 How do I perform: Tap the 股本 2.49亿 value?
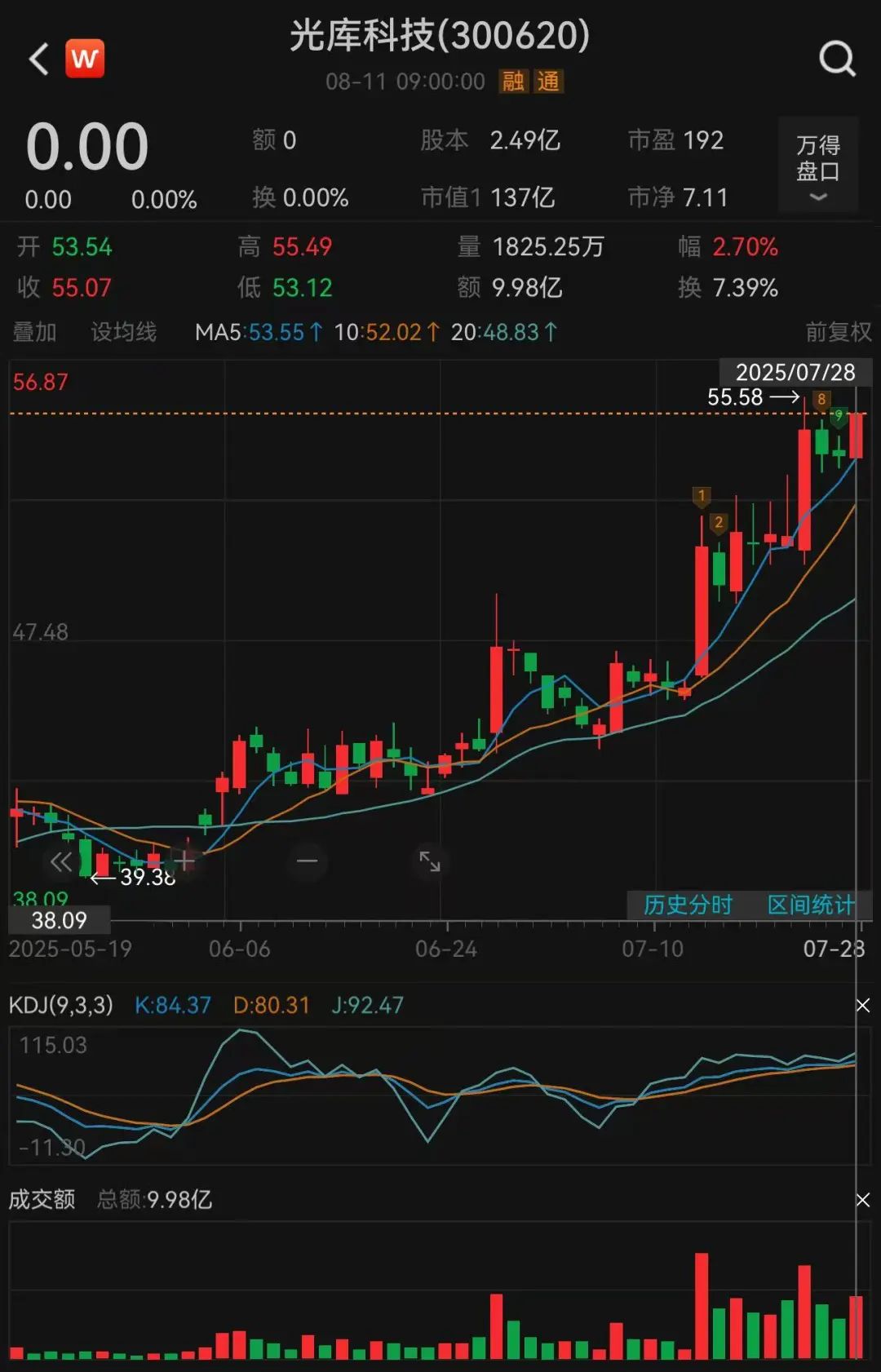pyautogui.click(x=490, y=140)
